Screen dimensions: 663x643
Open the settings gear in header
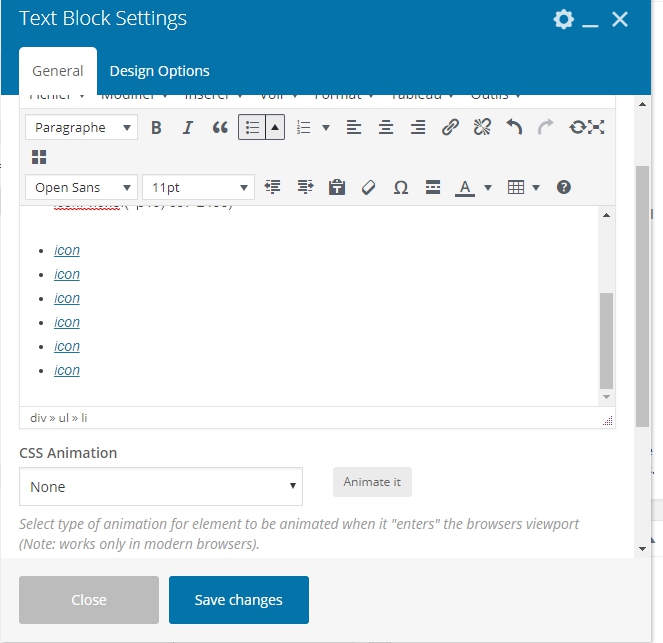click(x=563, y=19)
